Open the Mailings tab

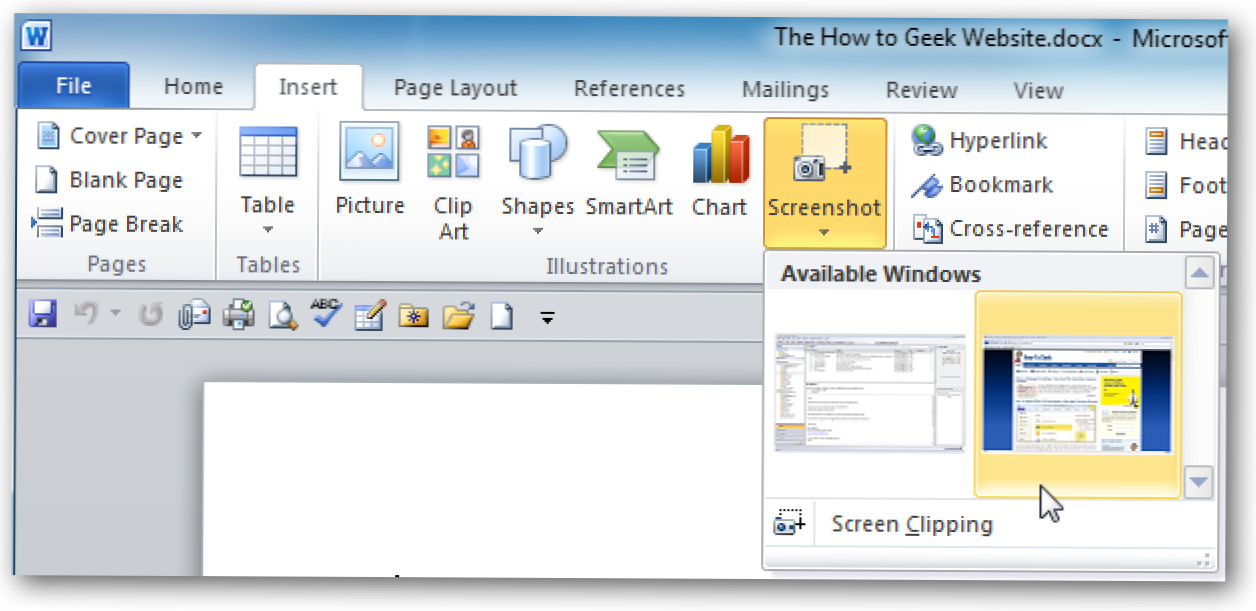tap(785, 90)
